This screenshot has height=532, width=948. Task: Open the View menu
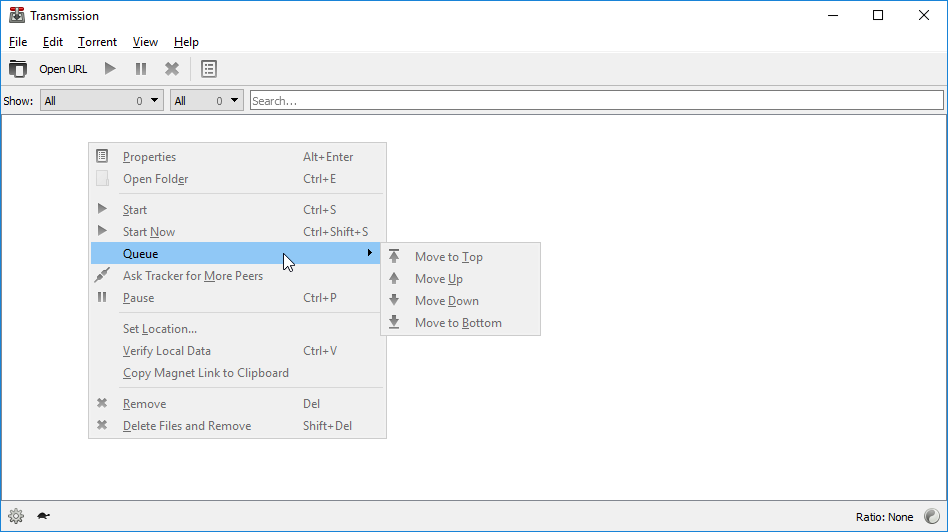pyautogui.click(x=145, y=42)
